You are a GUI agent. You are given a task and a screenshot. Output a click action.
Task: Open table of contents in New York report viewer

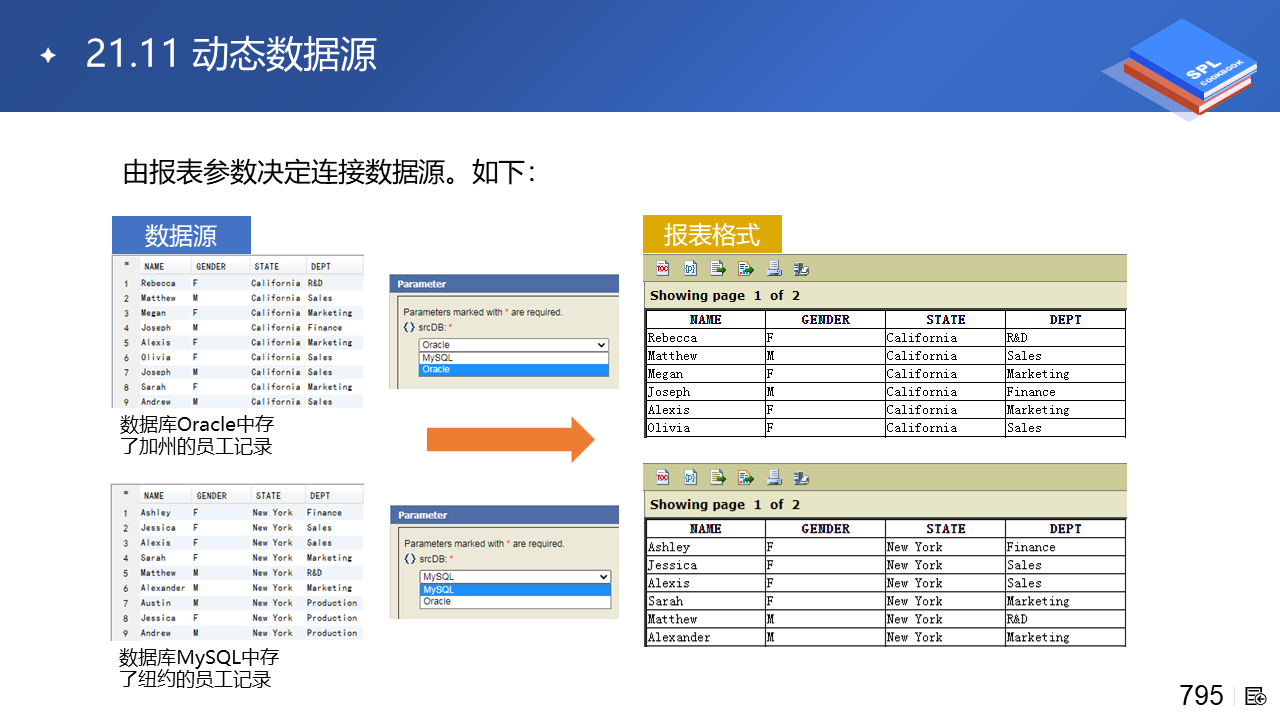click(x=662, y=477)
